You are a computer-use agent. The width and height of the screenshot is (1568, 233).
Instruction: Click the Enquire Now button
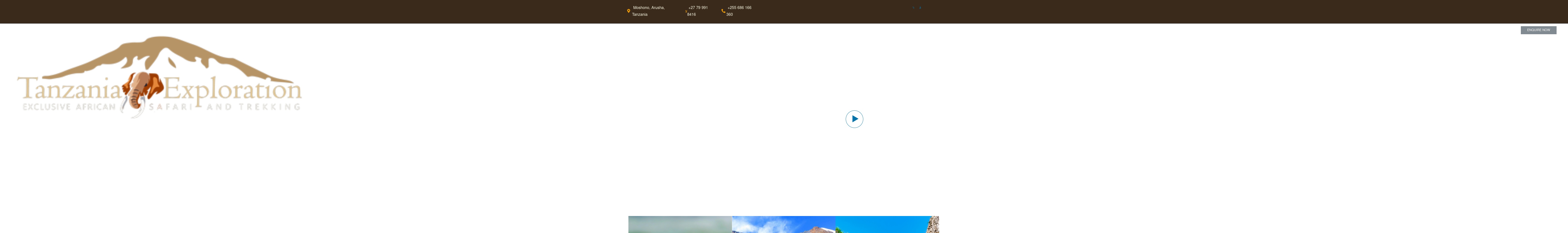pos(1538,30)
